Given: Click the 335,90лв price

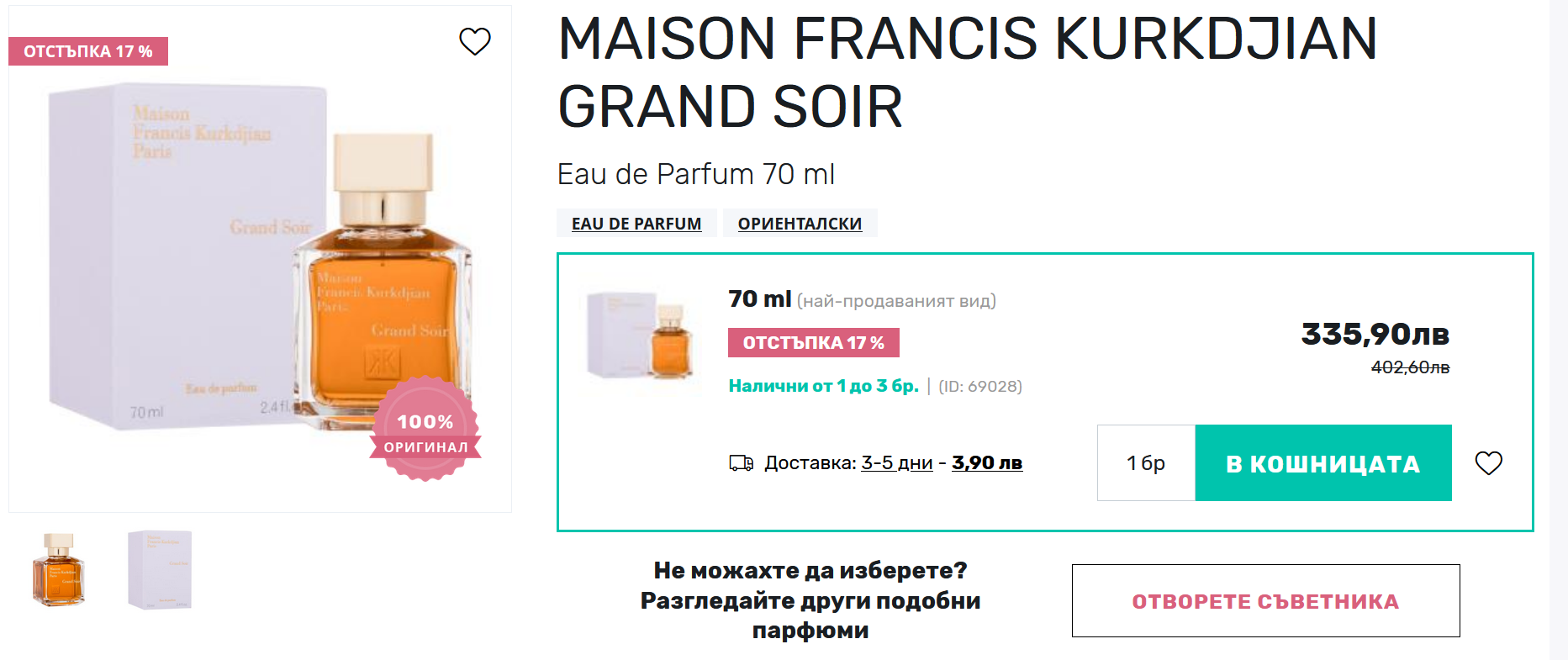Looking at the screenshot, I should tap(1375, 335).
